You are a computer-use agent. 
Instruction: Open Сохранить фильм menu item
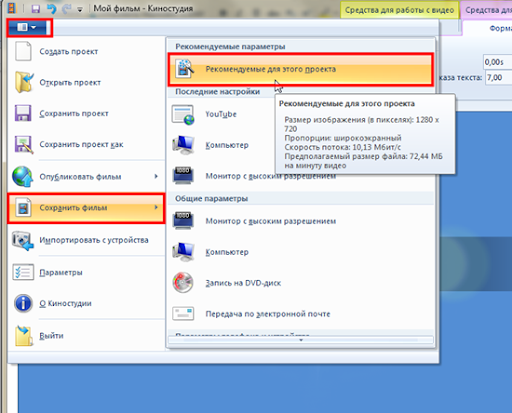[x=87, y=208]
